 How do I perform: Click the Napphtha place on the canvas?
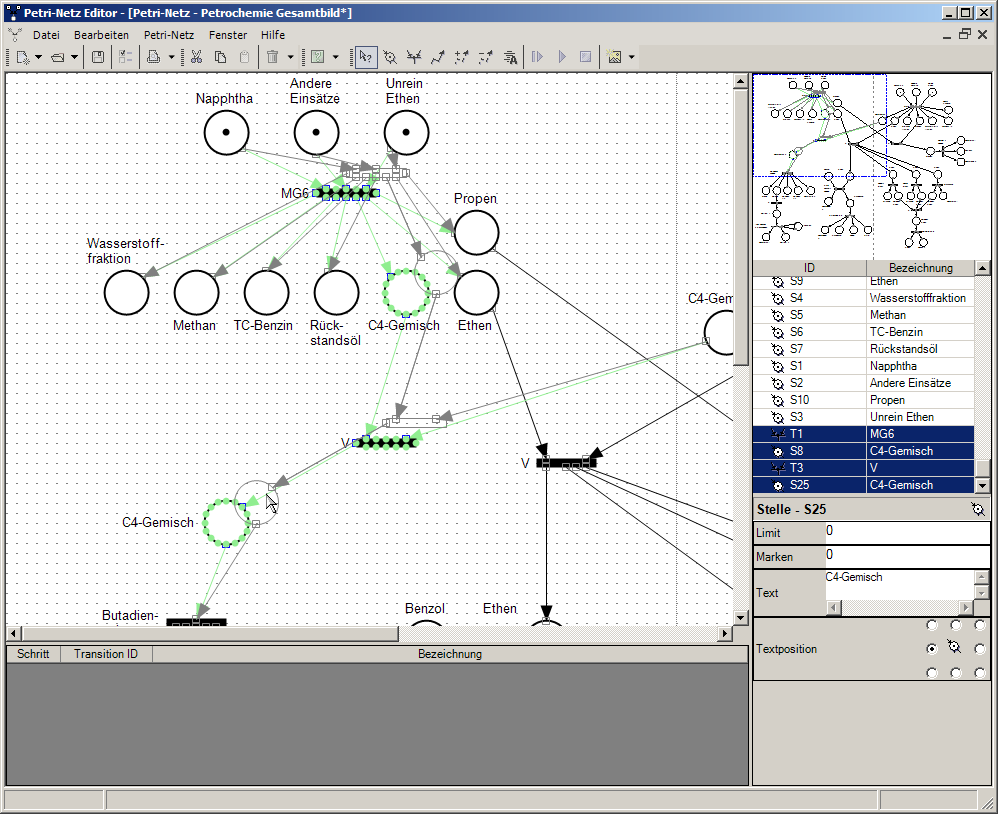226,132
